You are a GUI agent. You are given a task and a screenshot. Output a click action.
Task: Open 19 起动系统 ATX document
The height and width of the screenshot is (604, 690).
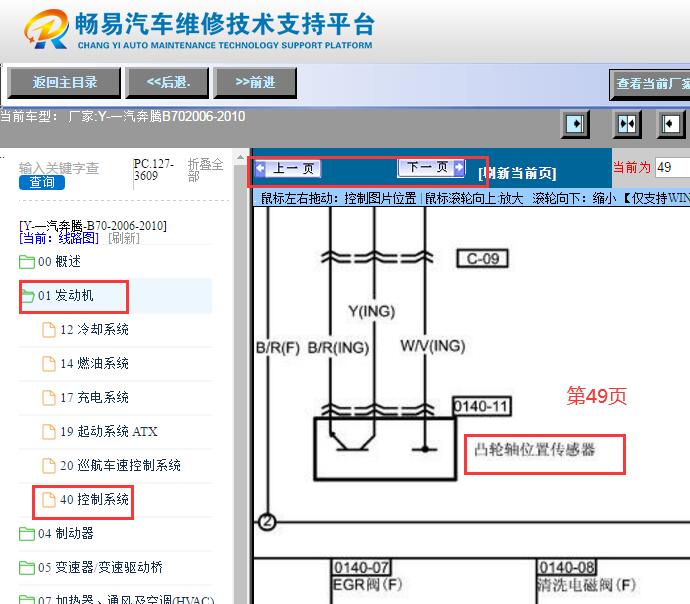coord(109,432)
